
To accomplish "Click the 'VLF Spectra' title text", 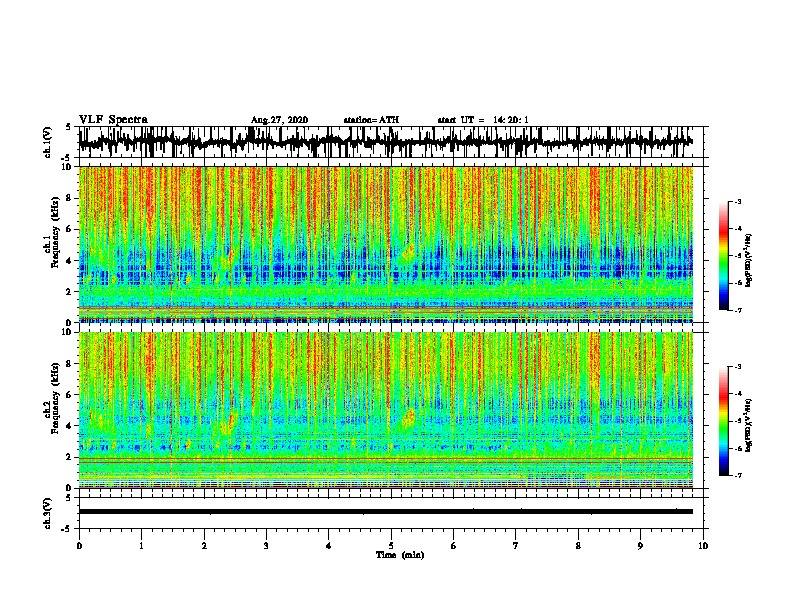I will pos(113,120).
